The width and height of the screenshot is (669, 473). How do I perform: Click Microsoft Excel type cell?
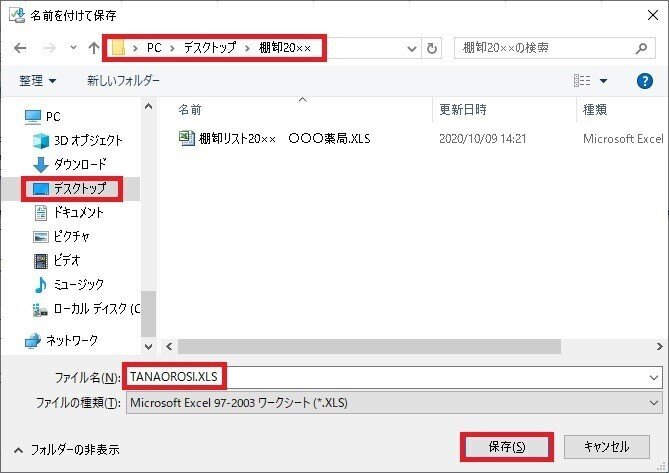(x=623, y=139)
